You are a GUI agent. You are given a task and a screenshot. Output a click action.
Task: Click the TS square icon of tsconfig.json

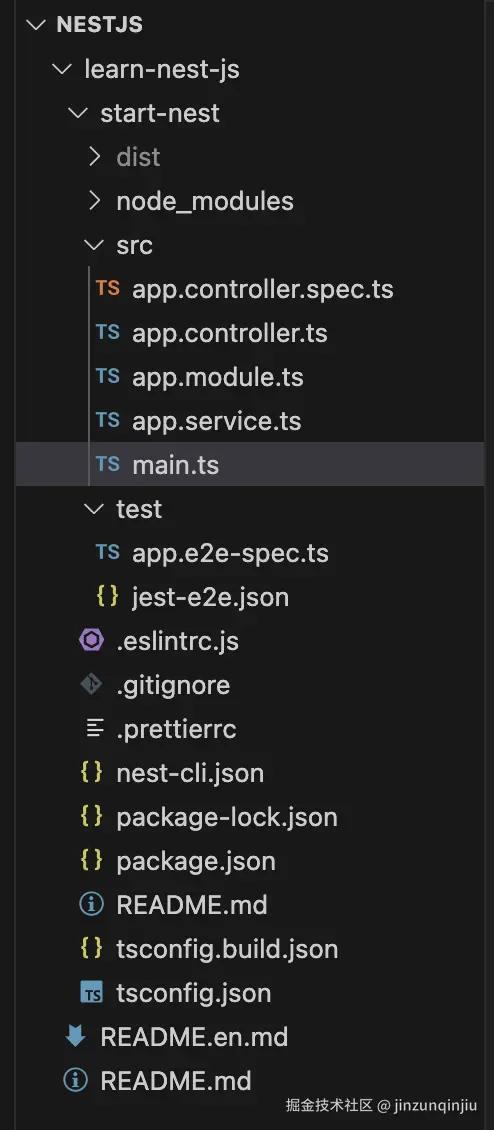(x=92, y=992)
